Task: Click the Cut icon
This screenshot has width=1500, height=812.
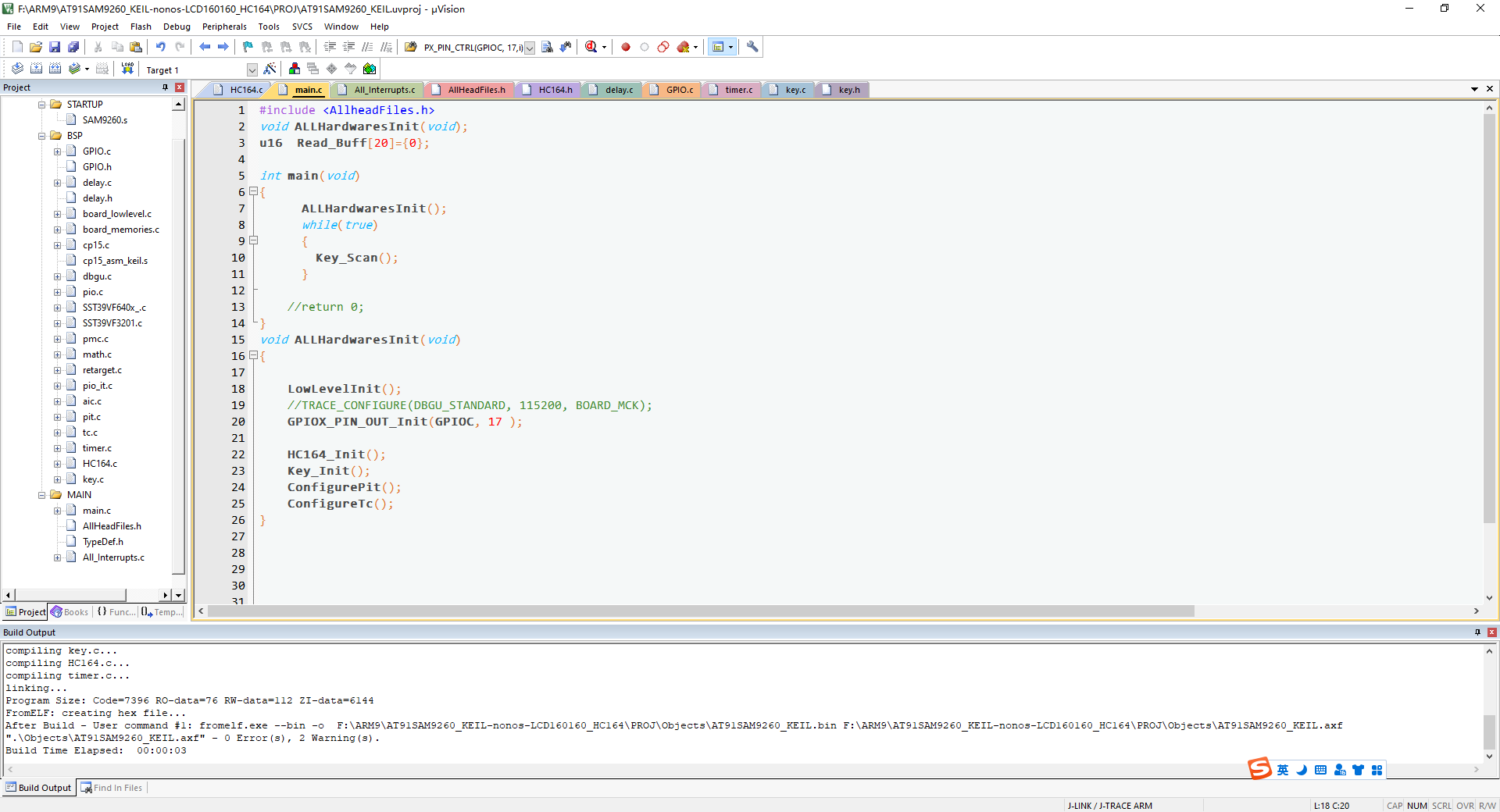Action: point(98,47)
